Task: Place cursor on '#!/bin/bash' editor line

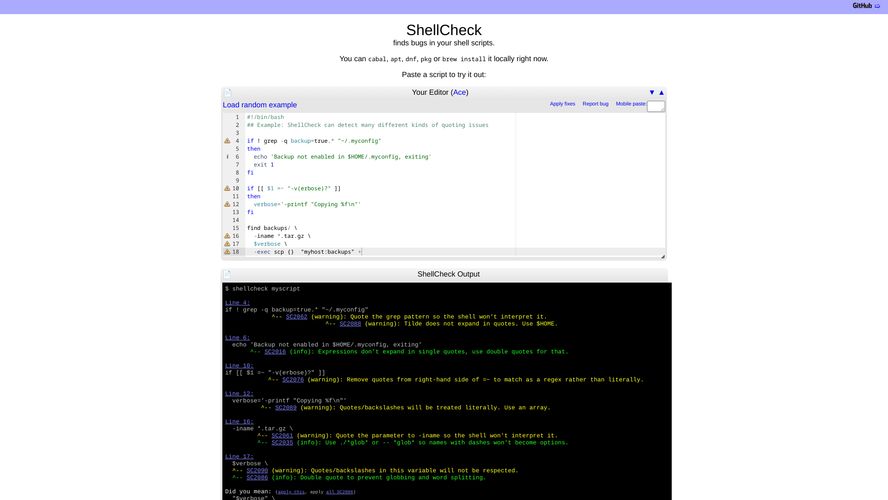Action: click(x=266, y=117)
